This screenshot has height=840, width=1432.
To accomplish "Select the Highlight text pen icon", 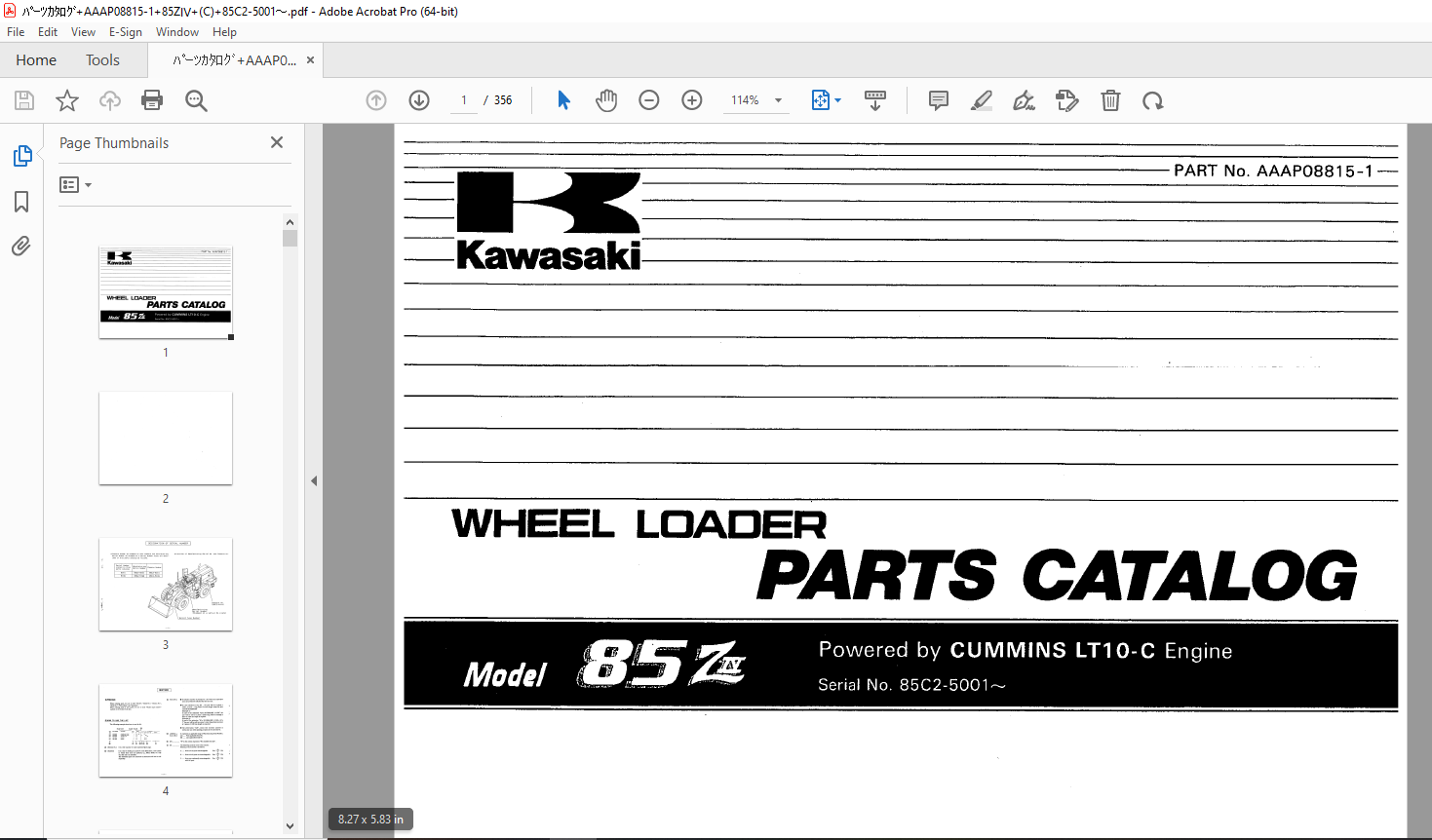I will click(x=982, y=100).
